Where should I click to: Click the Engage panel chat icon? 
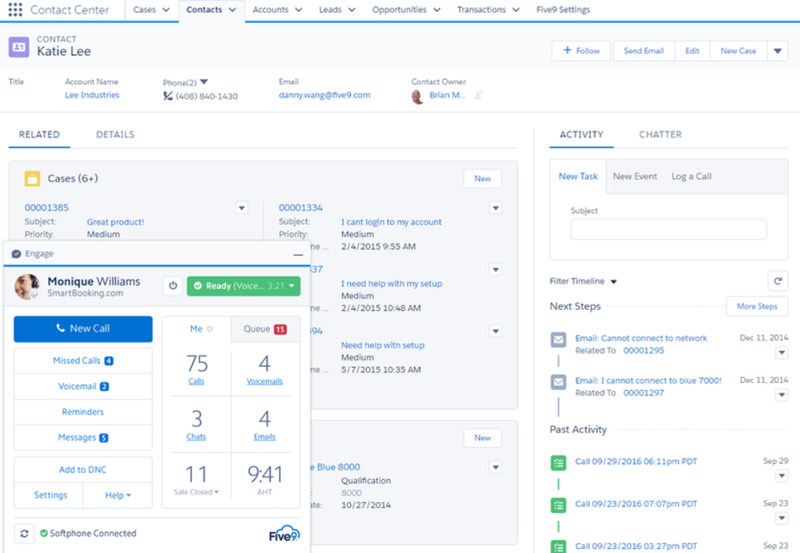click(16, 254)
